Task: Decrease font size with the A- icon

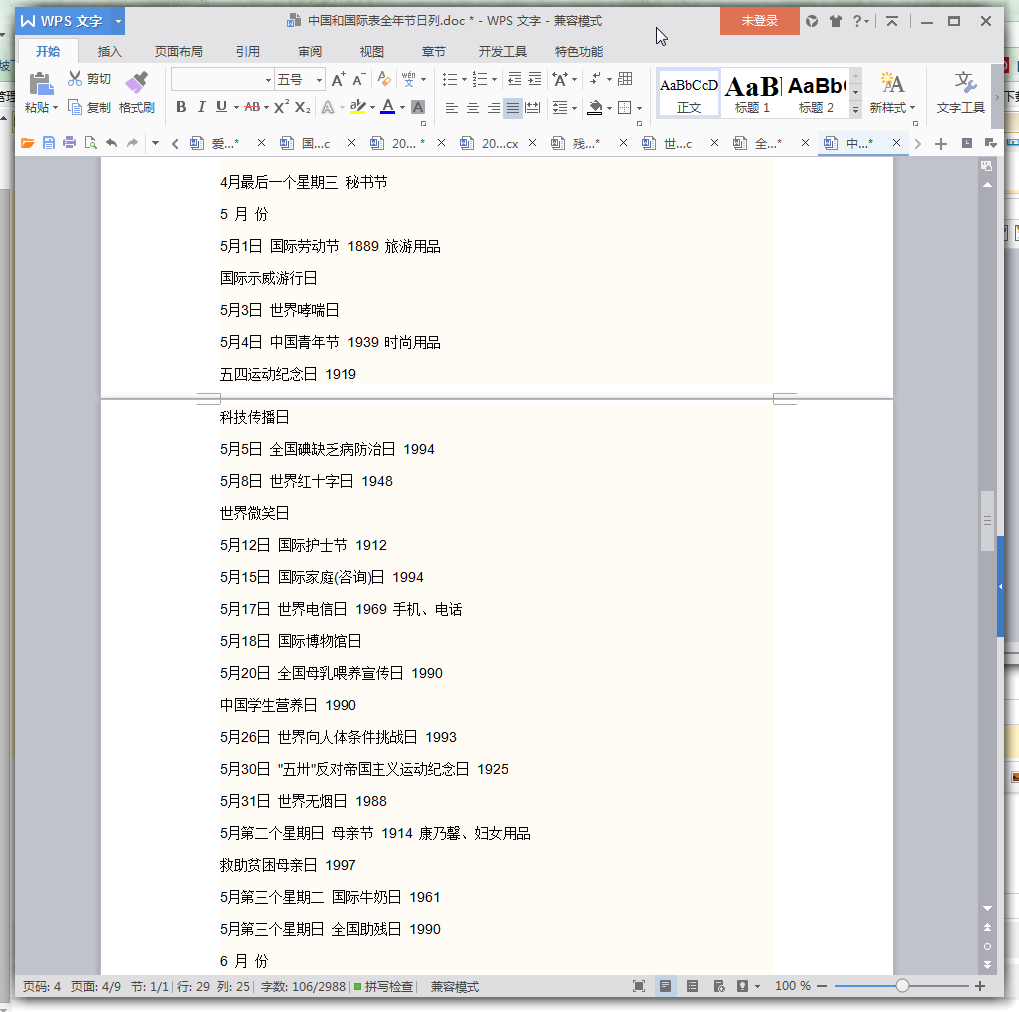Action: pyautogui.click(x=359, y=79)
